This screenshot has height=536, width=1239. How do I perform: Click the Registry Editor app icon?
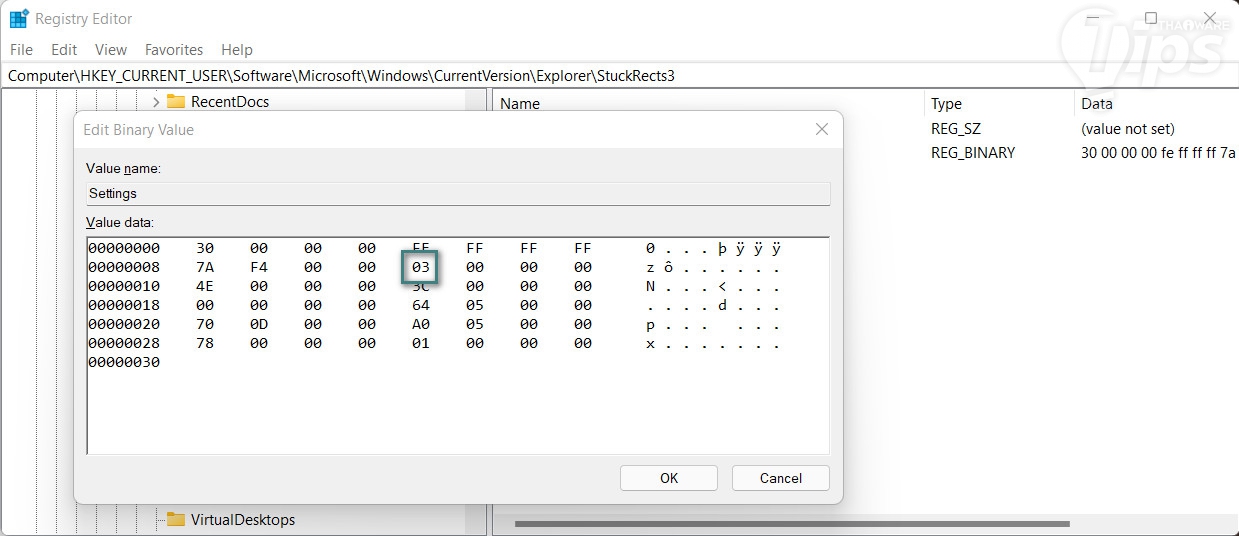[19, 18]
